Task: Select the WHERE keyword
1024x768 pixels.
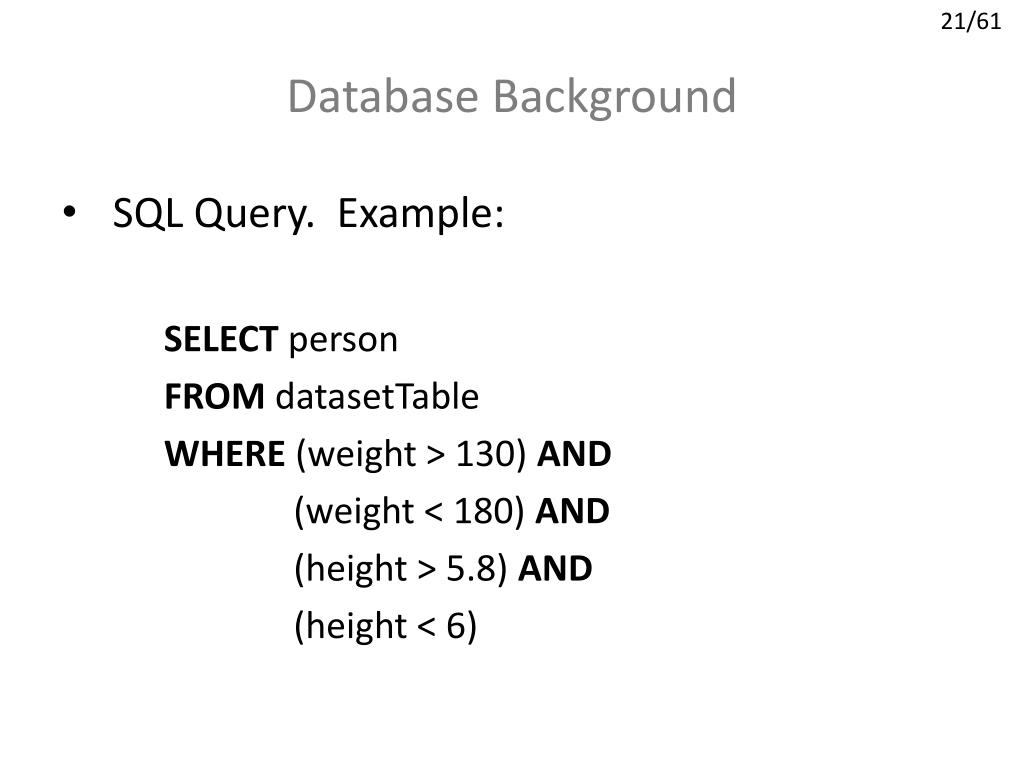Action: 225,454
